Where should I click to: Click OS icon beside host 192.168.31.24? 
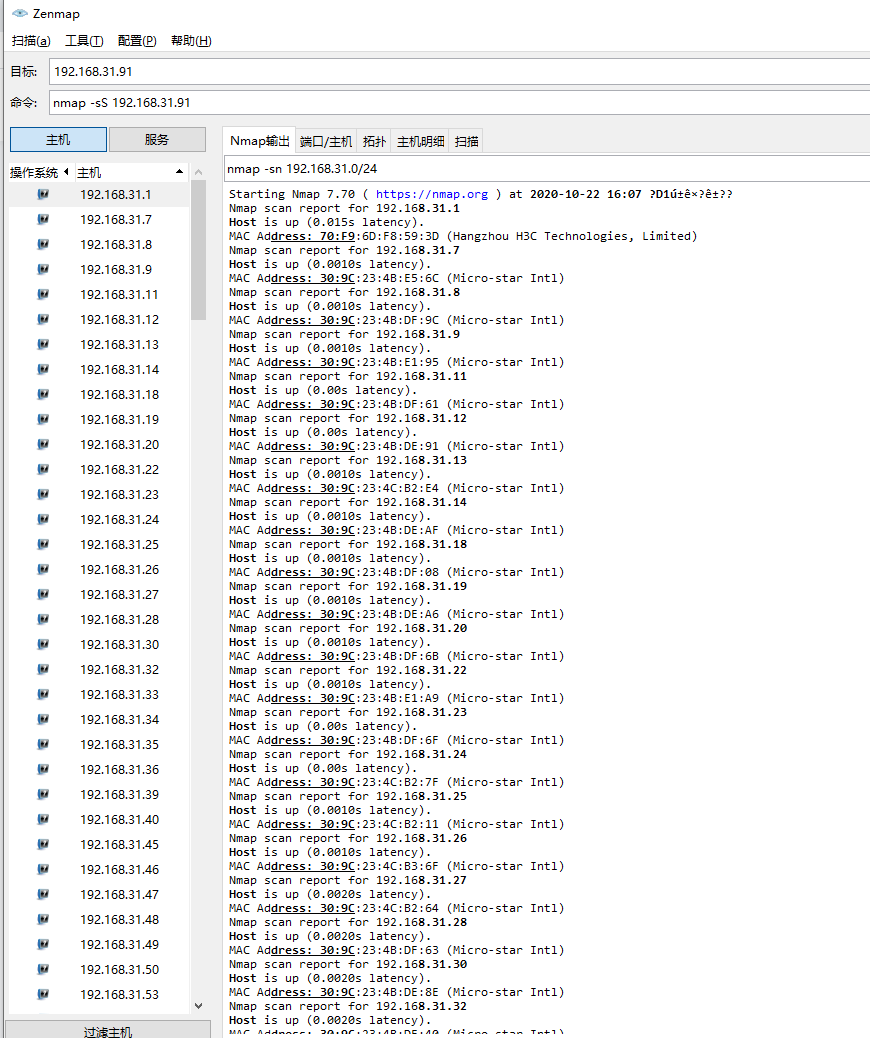pyautogui.click(x=43, y=519)
